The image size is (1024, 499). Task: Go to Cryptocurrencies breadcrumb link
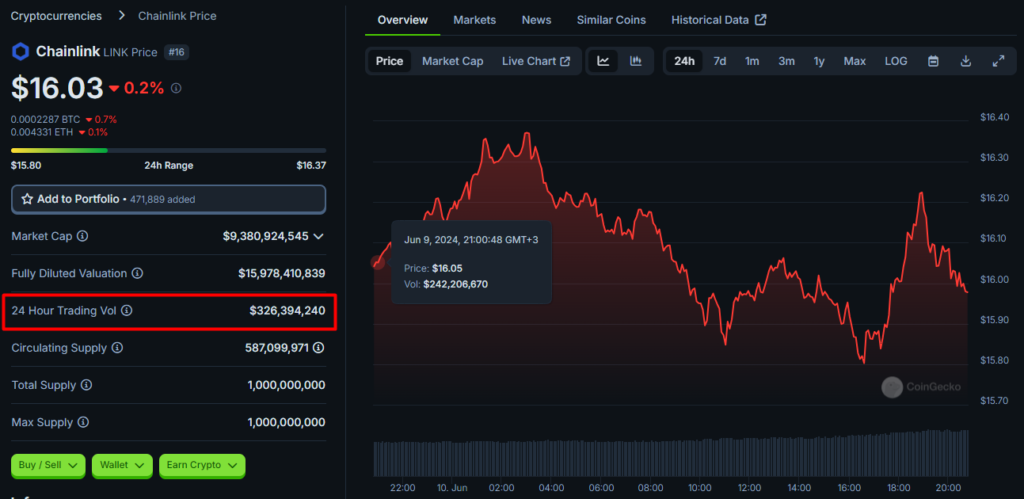(x=56, y=16)
